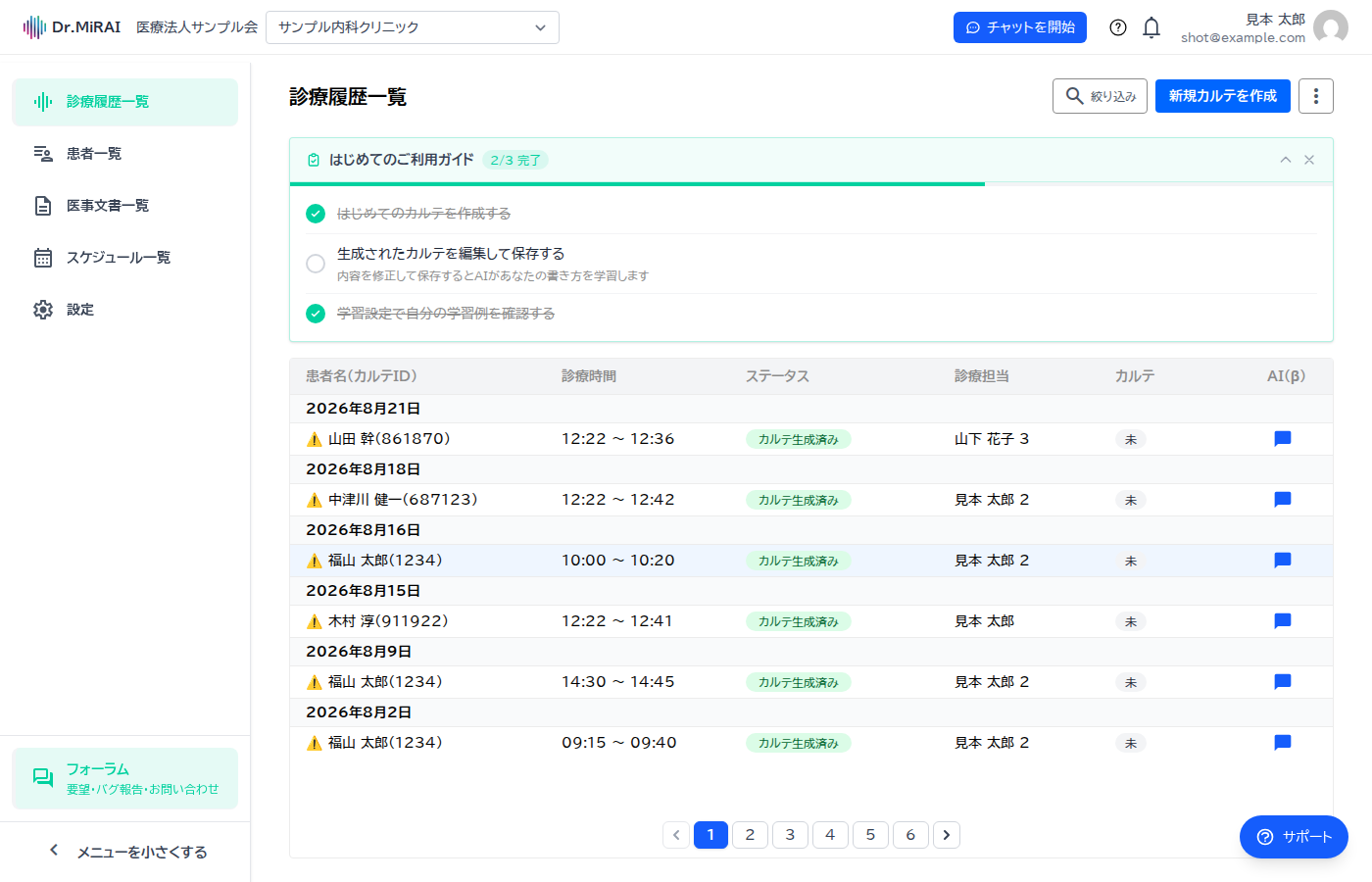Click warning icon beside 木村 淳(911922)
This screenshot has height=882, width=1372.
(x=315, y=621)
